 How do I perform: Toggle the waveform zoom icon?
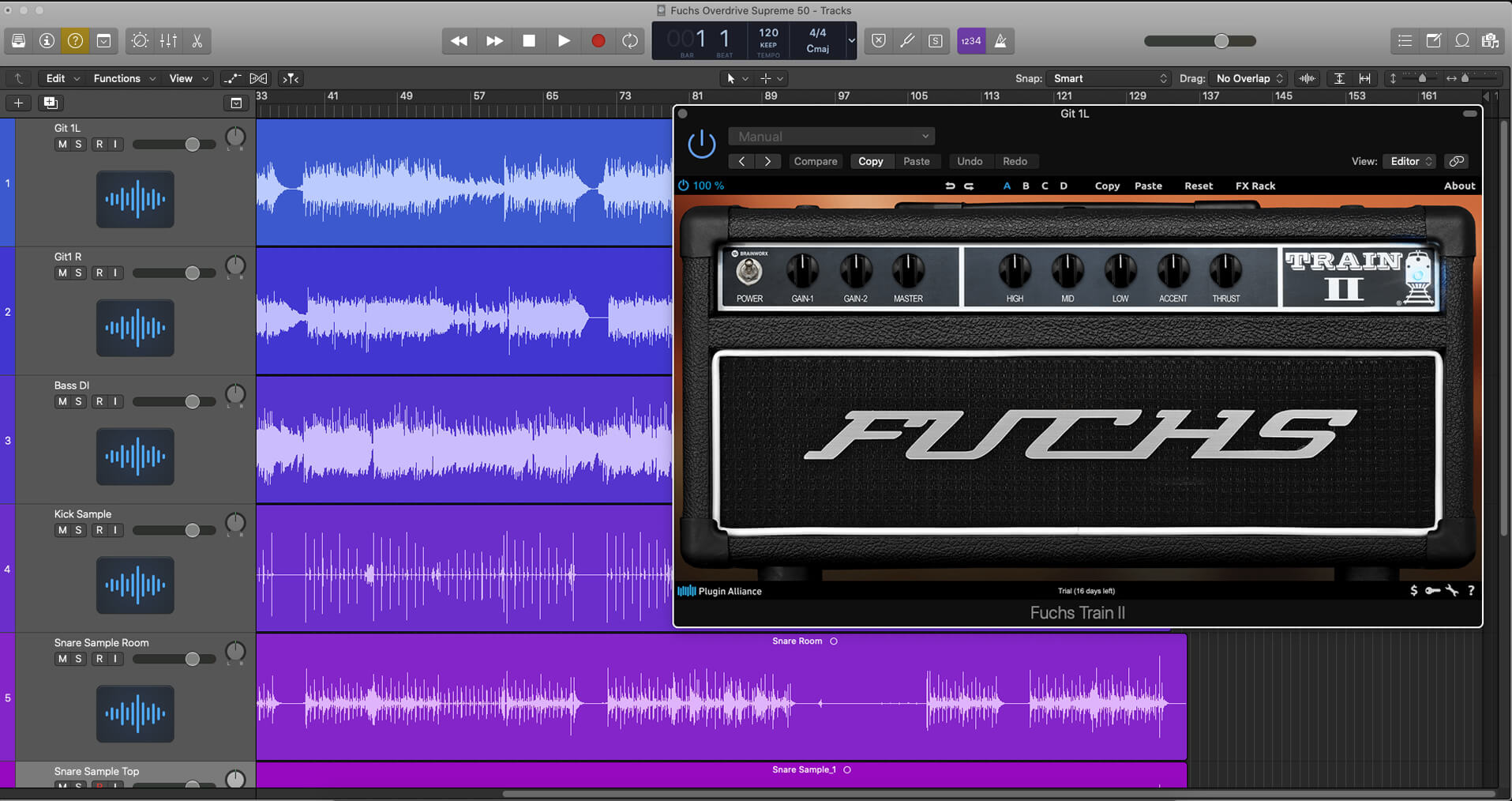point(1308,78)
